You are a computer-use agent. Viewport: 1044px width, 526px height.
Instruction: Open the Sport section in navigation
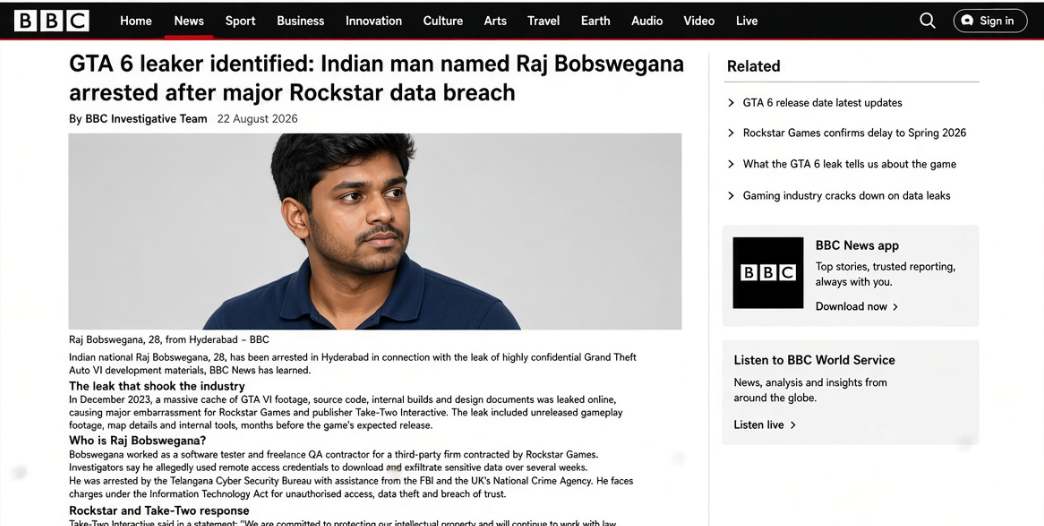pyautogui.click(x=240, y=21)
